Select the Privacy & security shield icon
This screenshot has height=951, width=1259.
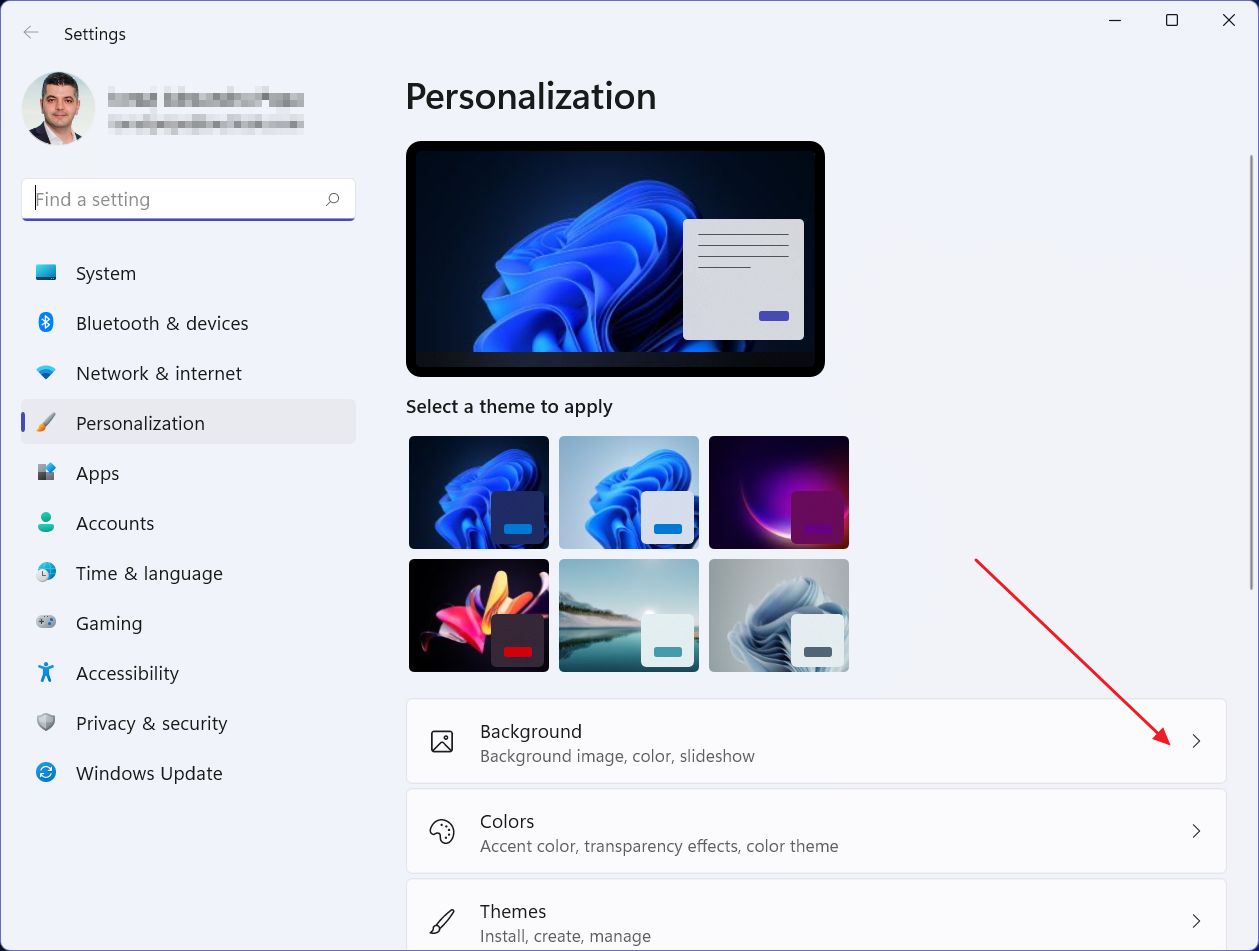(46, 722)
